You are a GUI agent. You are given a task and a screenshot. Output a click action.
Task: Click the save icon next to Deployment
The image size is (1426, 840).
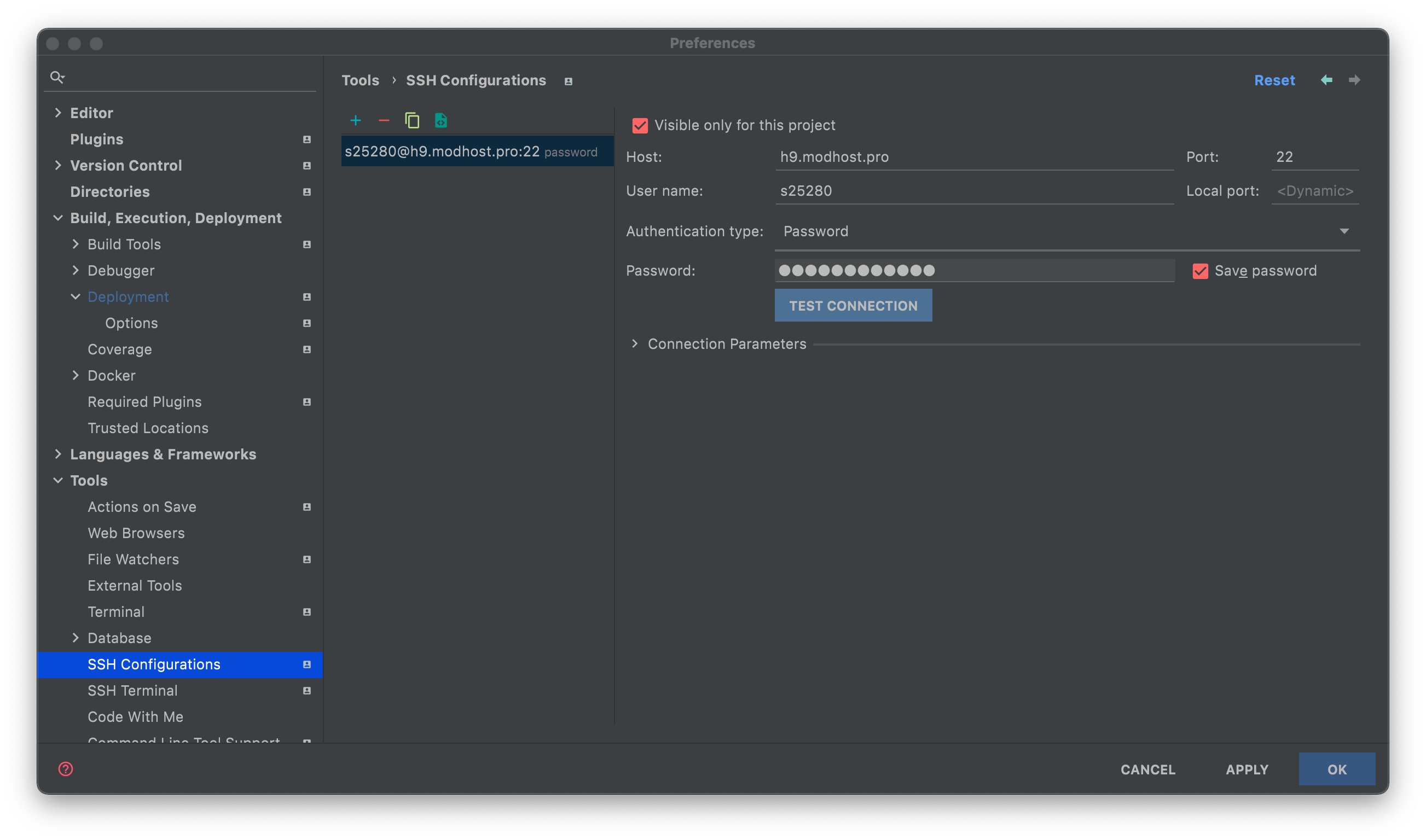(307, 297)
